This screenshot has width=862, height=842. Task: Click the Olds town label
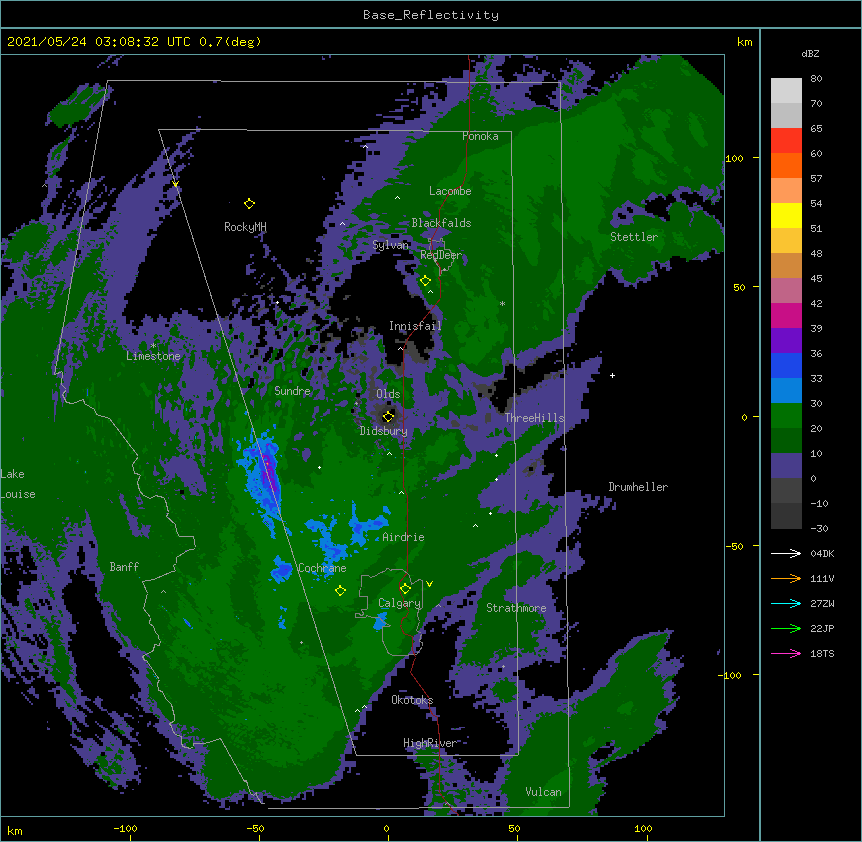coord(388,394)
